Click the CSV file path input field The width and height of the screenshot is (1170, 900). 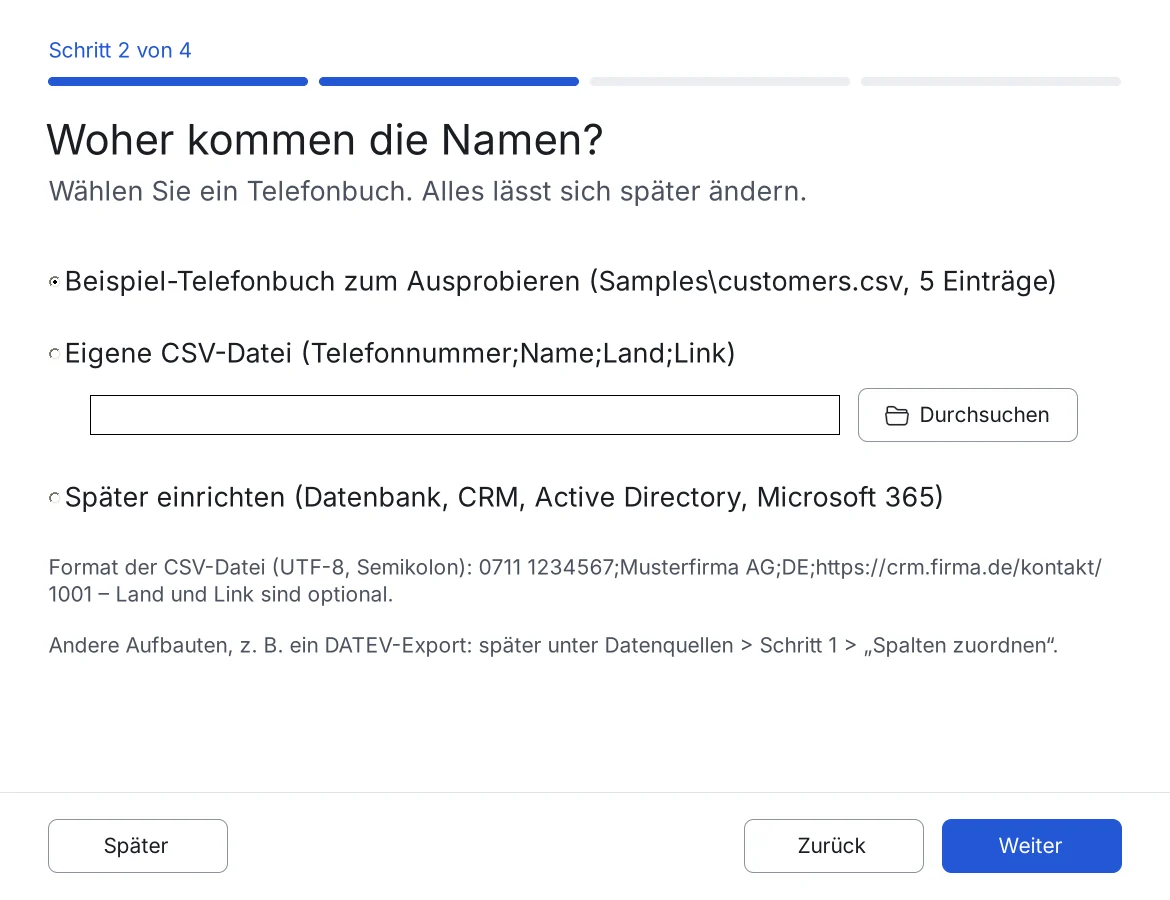click(x=465, y=415)
